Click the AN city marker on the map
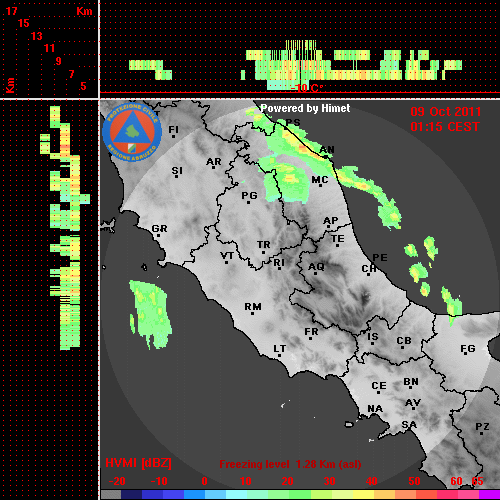500x500 pixels. (327, 151)
